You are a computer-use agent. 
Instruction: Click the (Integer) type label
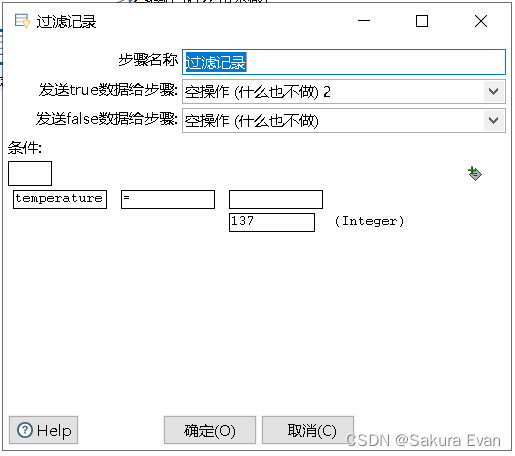369,221
